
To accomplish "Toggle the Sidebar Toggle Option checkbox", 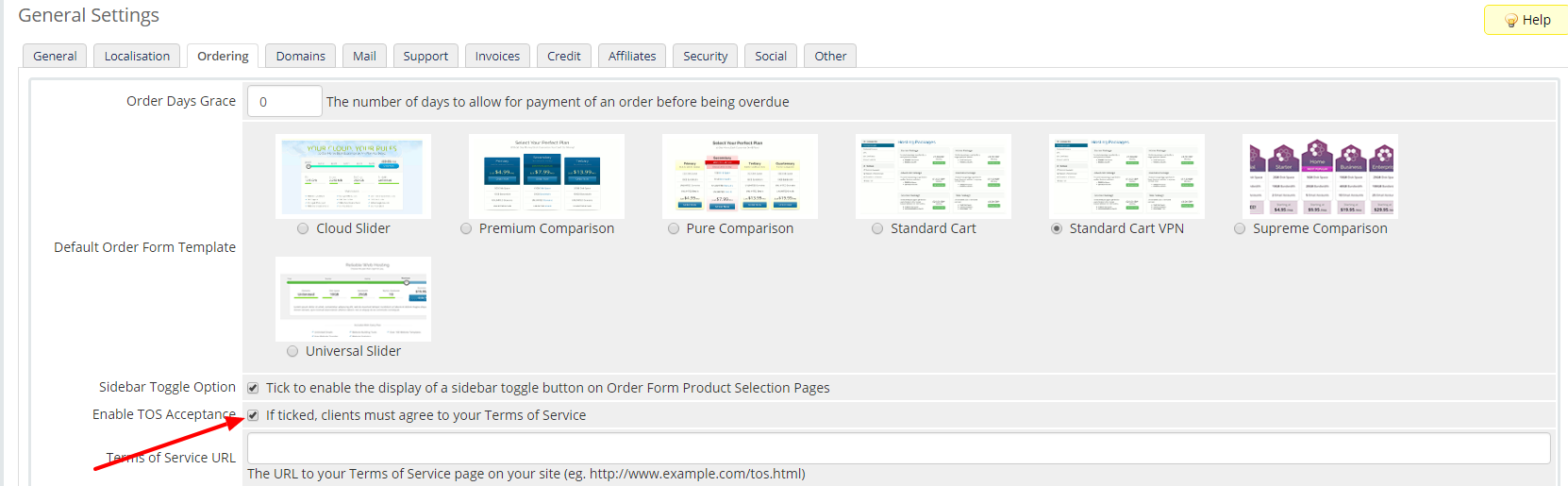I will 253,388.
